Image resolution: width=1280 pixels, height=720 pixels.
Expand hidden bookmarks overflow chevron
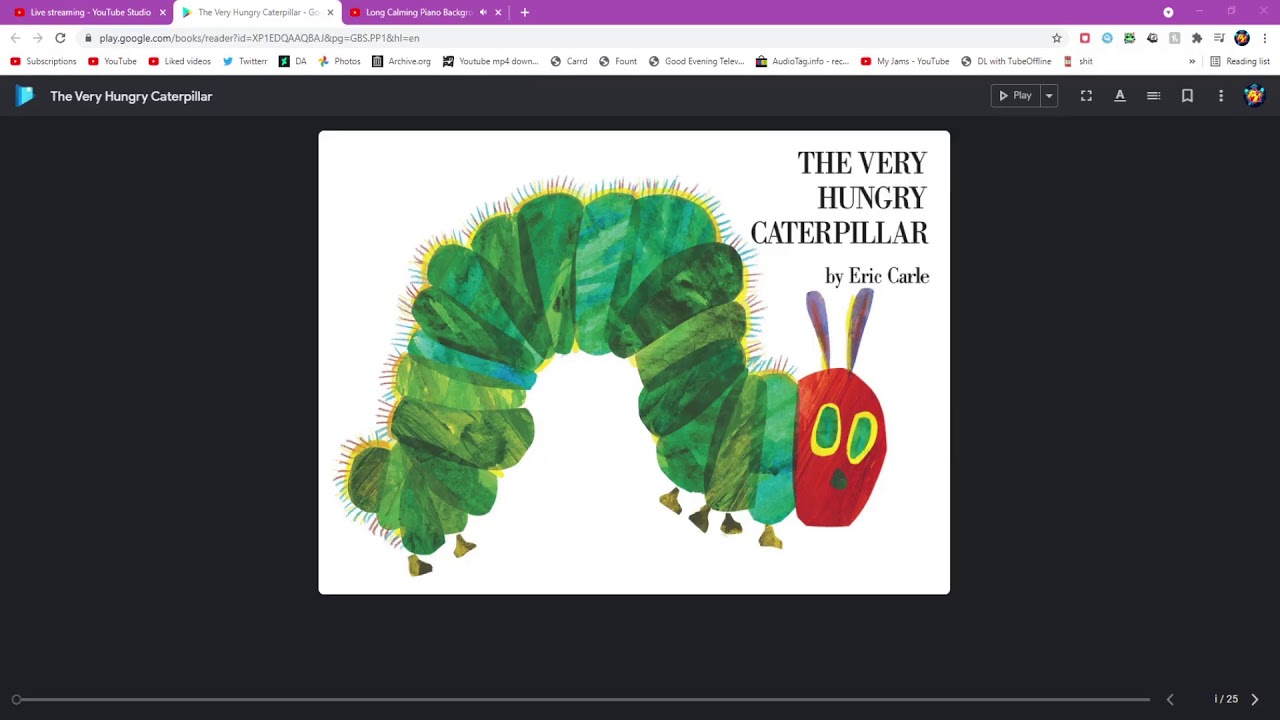click(1192, 61)
